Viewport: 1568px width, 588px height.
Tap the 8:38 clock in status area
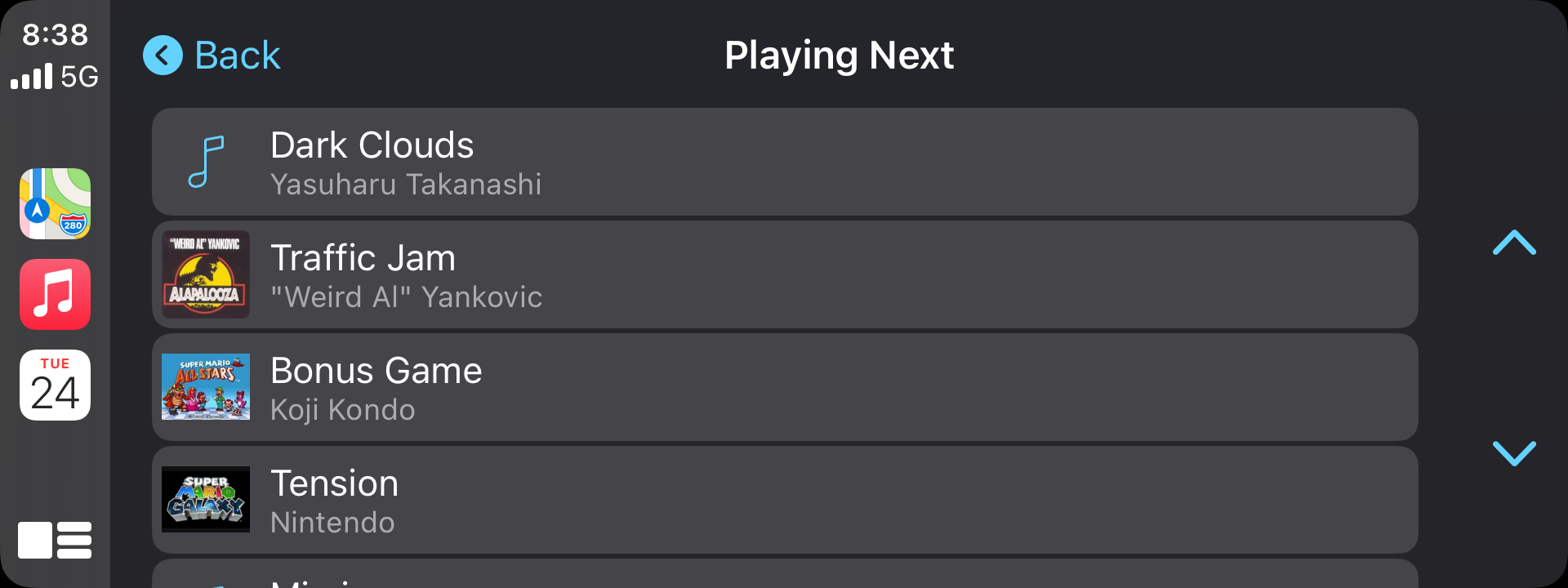tap(55, 34)
